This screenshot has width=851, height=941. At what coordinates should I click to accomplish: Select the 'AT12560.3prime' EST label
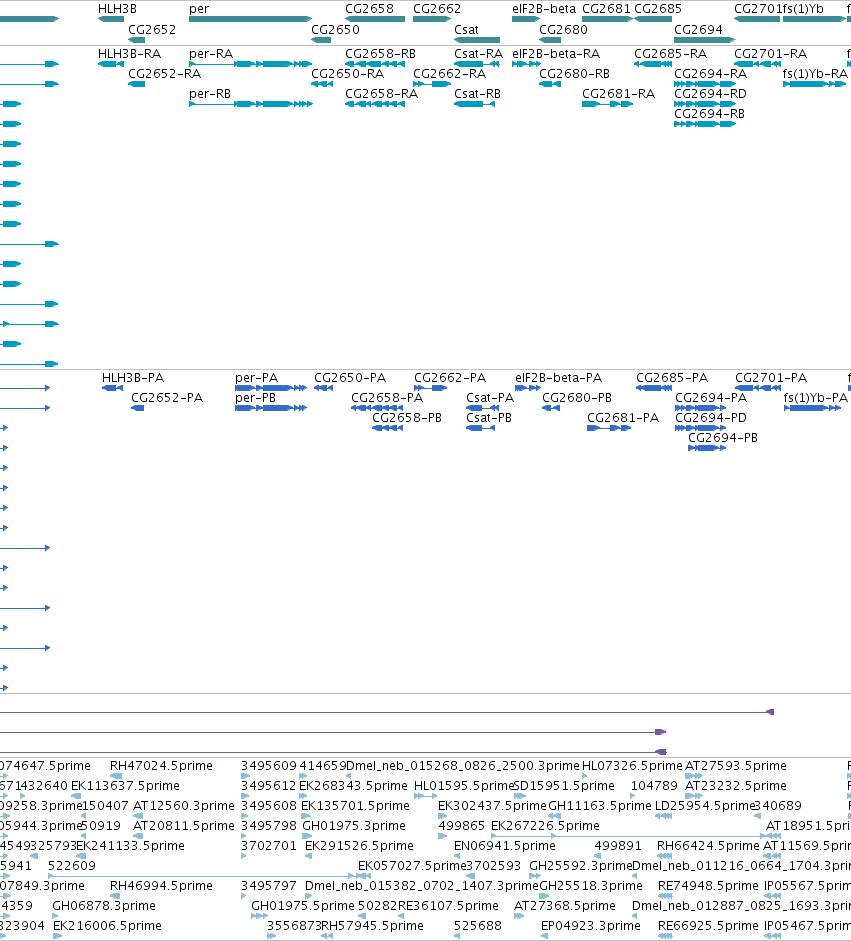click(x=183, y=805)
